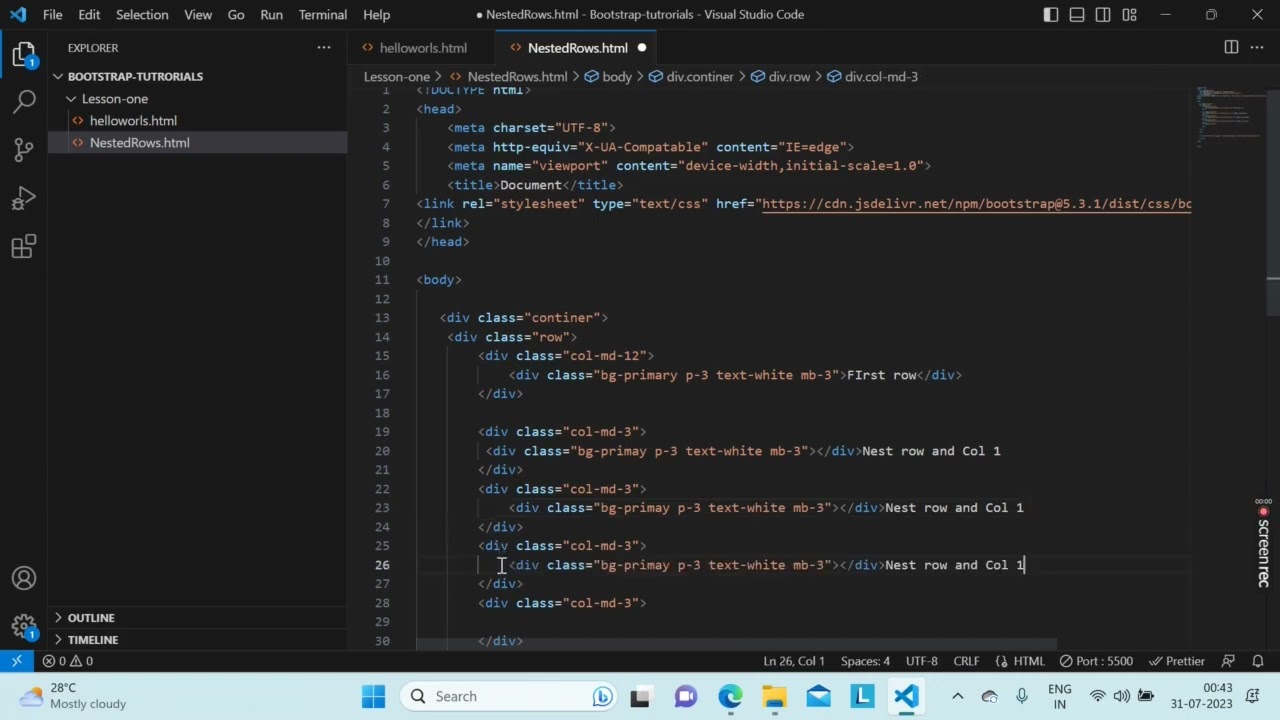Show hidden system tray icons
Image resolution: width=1280 pixels, height=720 pixels.
957,696
